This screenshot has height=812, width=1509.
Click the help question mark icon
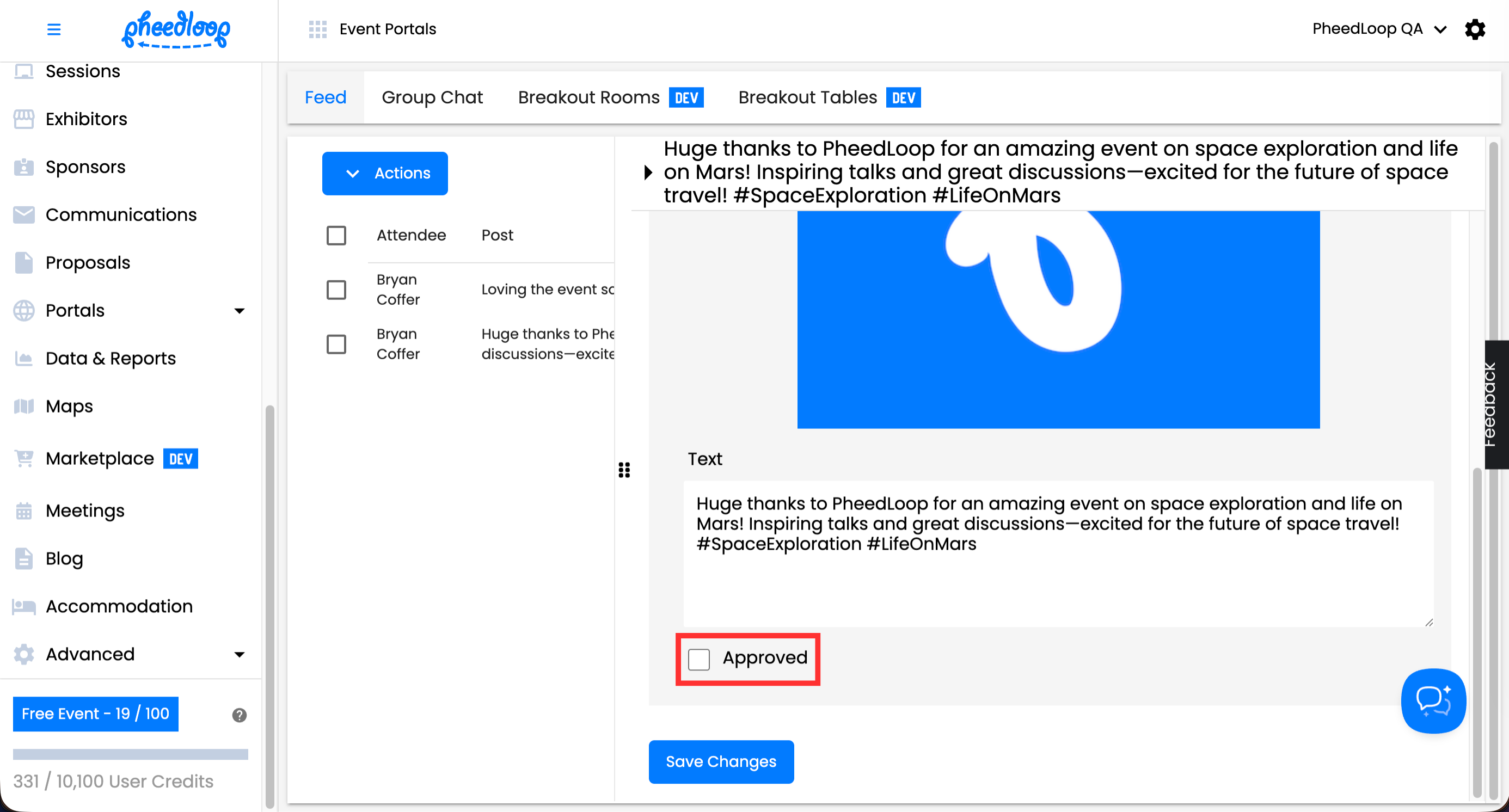(239, 715)
